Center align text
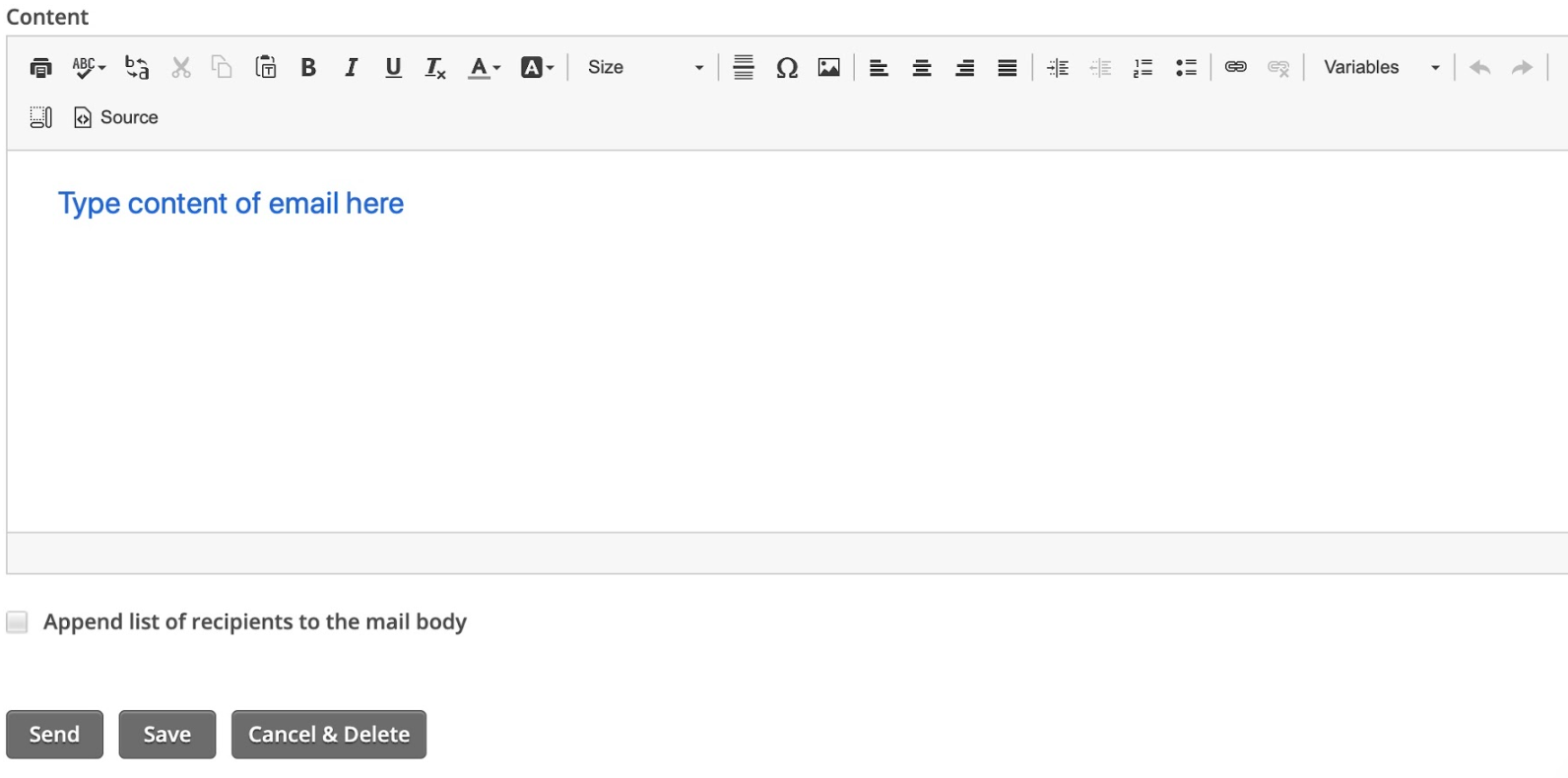 [922, 67]
